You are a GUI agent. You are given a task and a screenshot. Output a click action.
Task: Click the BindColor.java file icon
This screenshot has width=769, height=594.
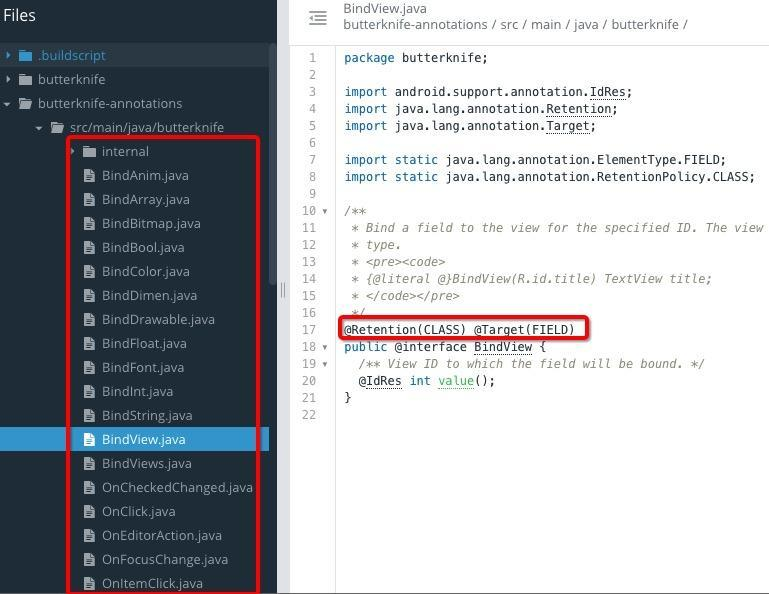89,272
